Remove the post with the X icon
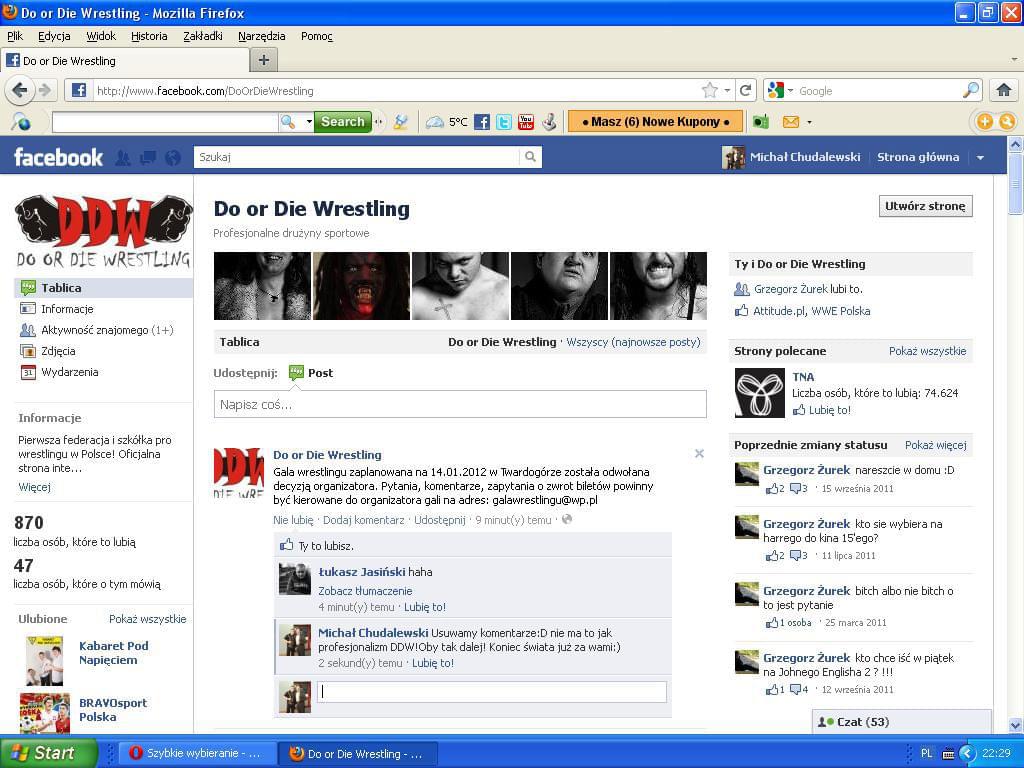The width and height of the screenshot is (1024, 768). (x=699, y=453)
